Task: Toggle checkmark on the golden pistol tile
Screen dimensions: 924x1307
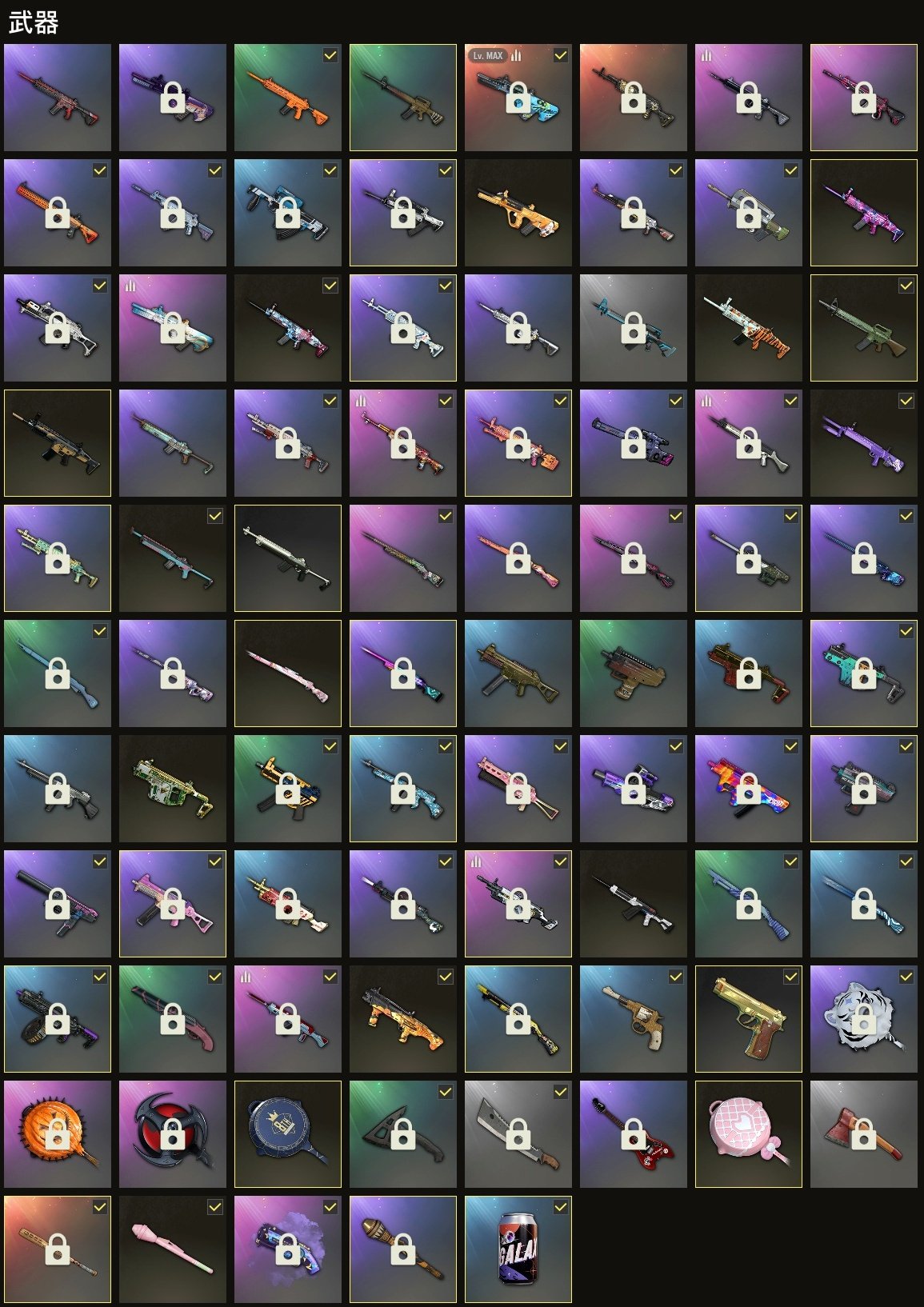Action: [x=791, y=977]
